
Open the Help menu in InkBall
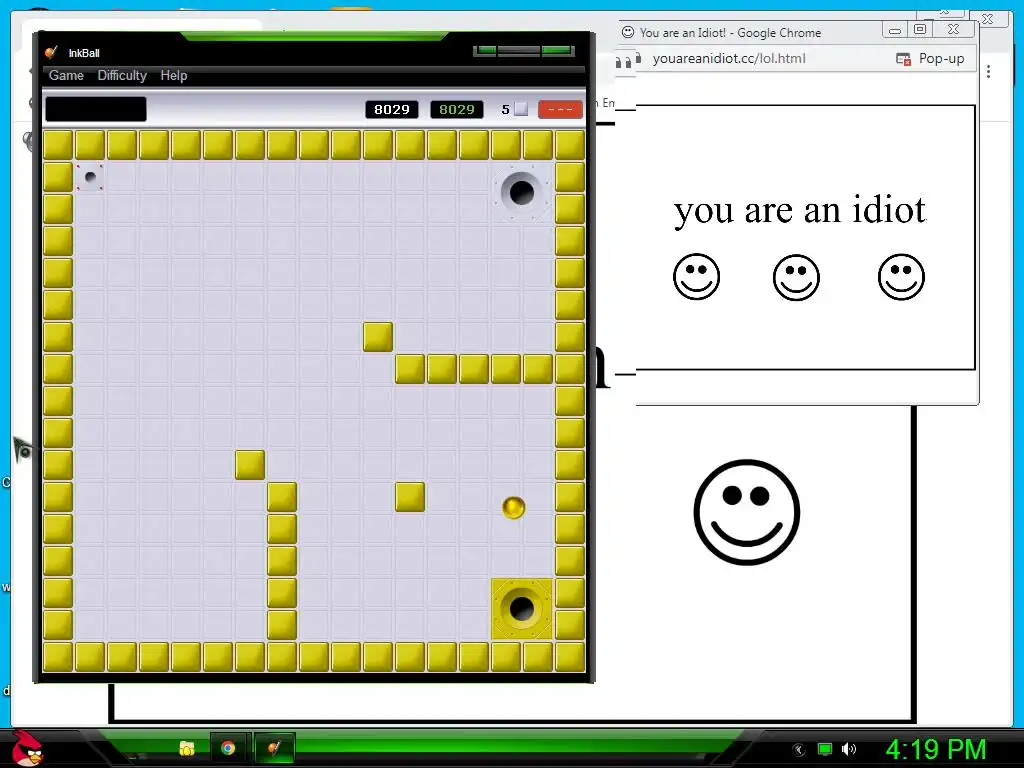point(174,76)
